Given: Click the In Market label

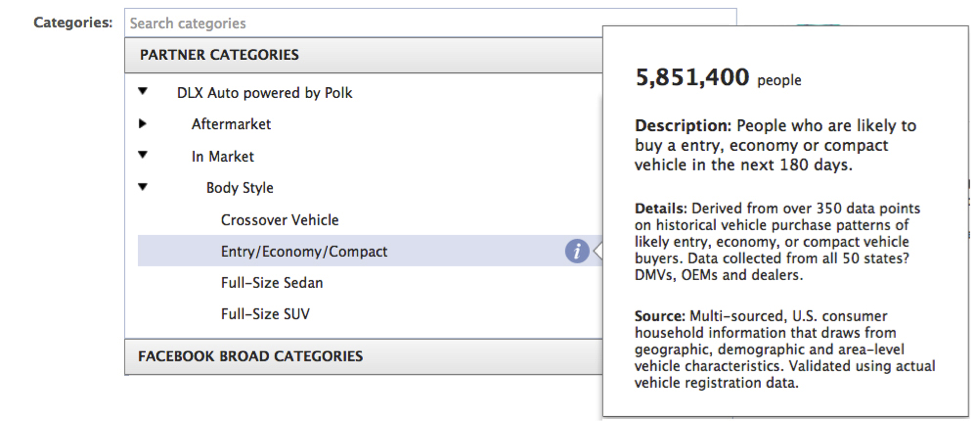Looking at the screenshot, I should coord(223,156).
